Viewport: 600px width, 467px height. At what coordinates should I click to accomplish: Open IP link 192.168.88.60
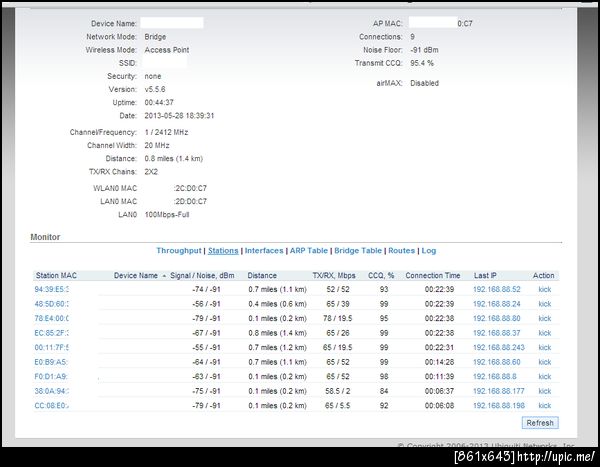(497, 362)
